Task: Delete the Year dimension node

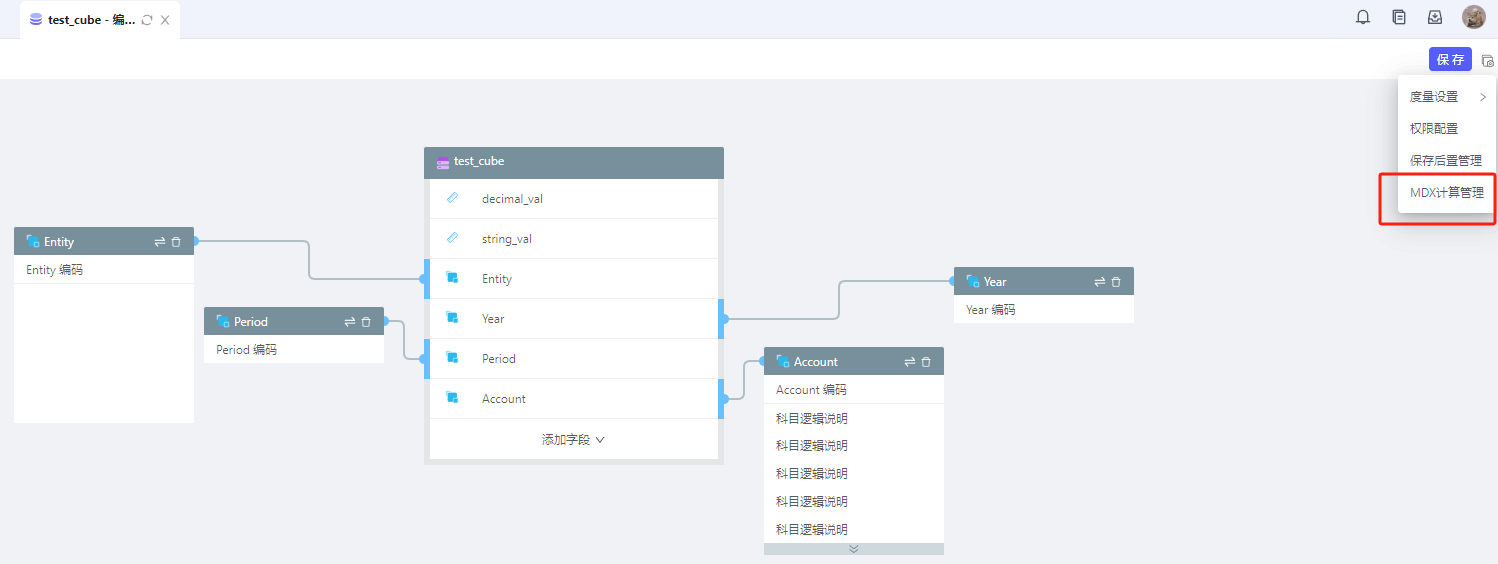Action: 1116,282
